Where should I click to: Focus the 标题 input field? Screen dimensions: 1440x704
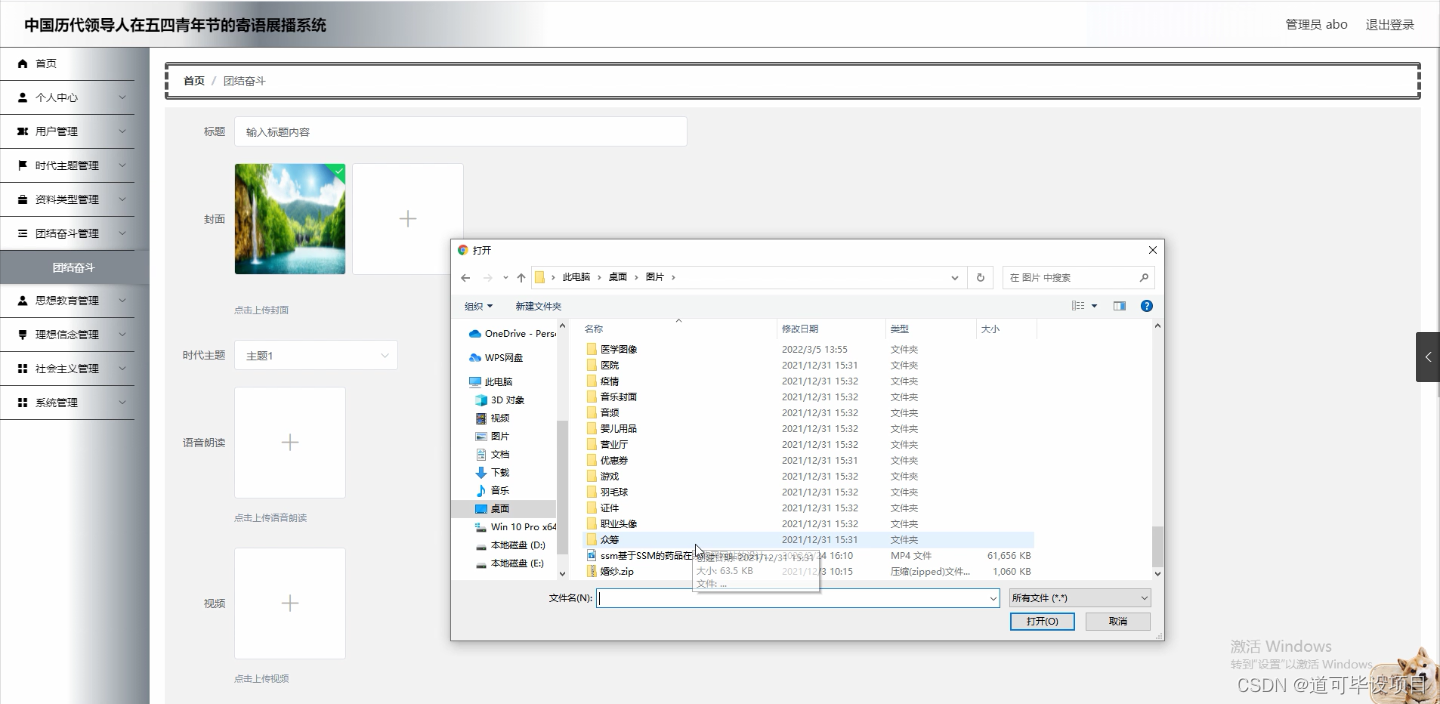460,131
